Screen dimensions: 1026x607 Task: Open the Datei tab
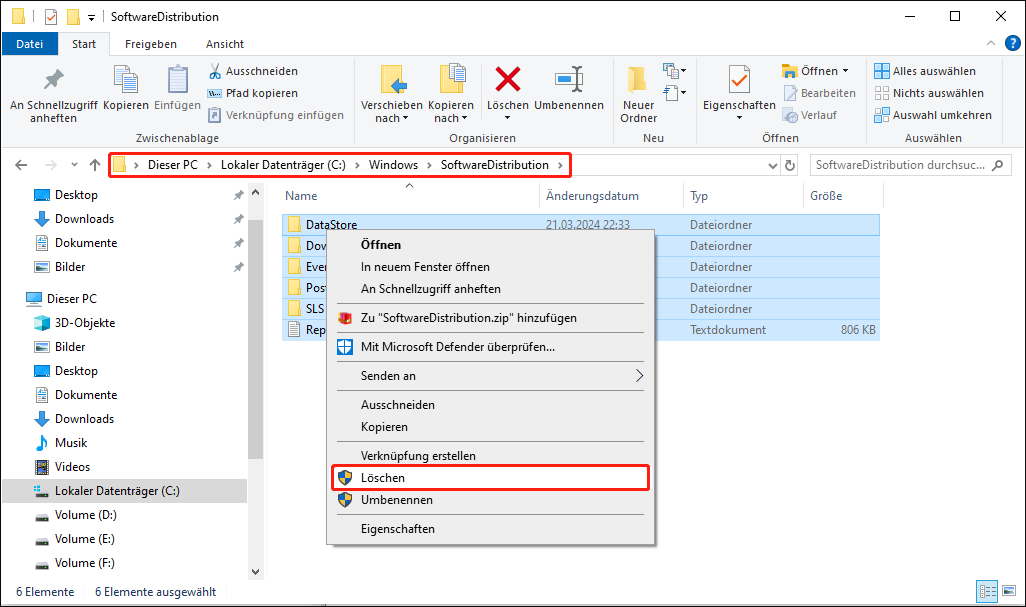tap(29, 44)
